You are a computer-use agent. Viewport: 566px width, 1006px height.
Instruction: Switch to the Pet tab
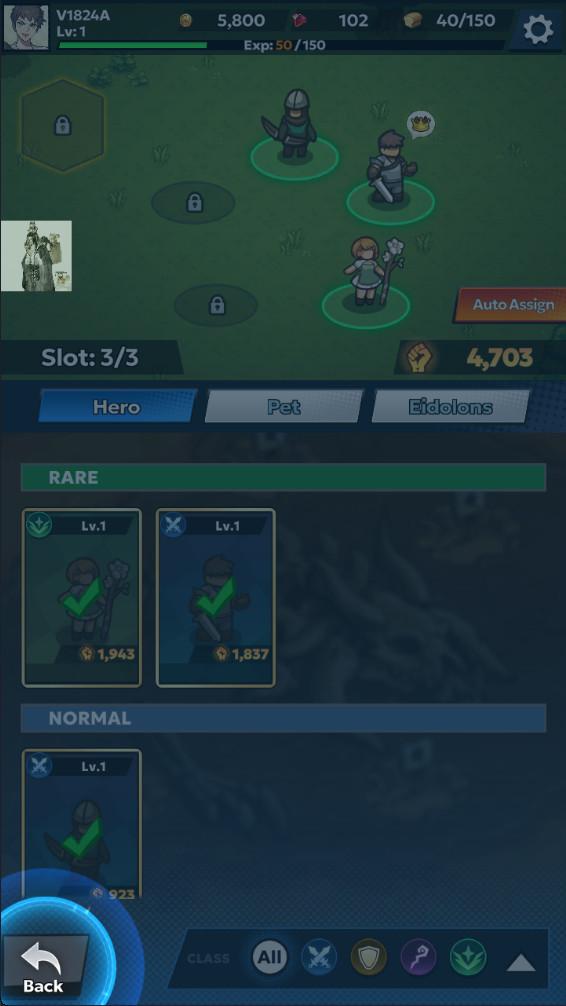point(284,407)
